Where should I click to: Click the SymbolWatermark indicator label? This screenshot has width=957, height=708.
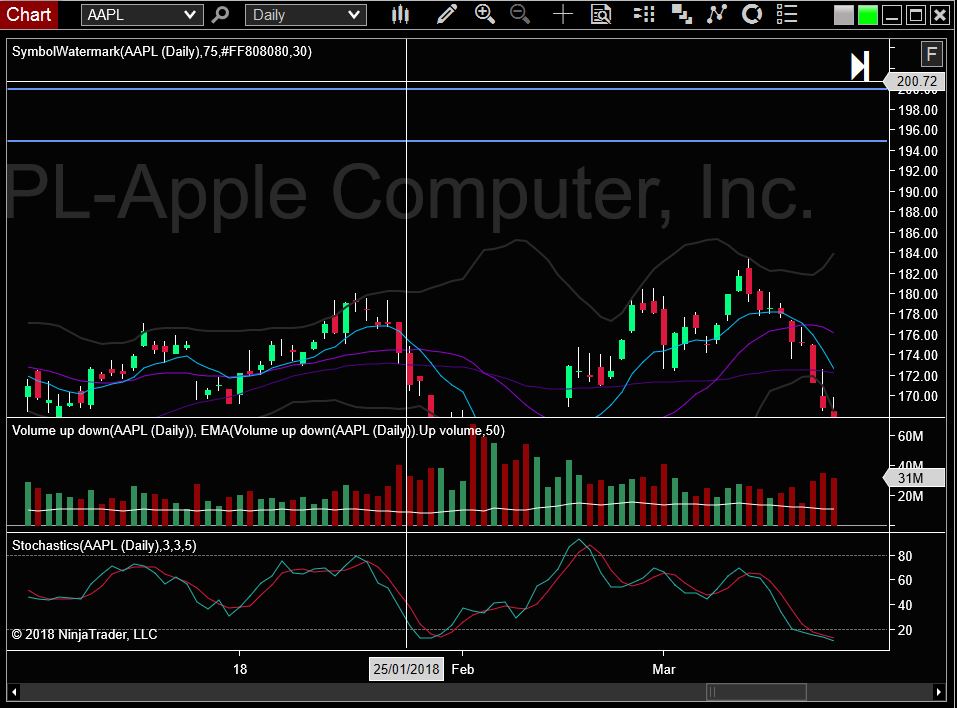tap(162, 51)
